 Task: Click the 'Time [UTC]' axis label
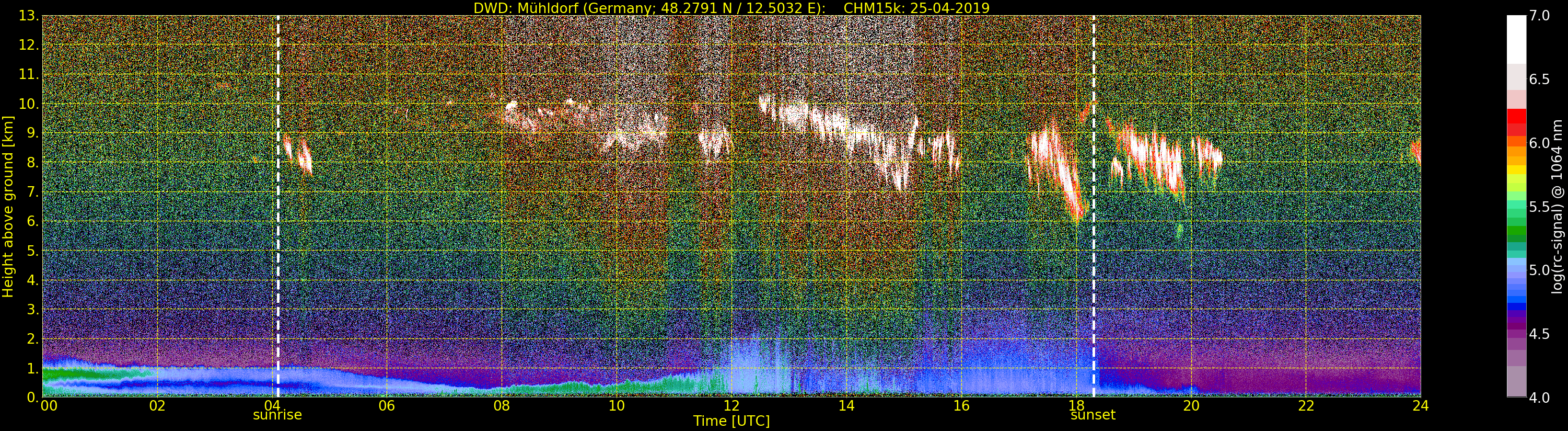coord(731,421)
